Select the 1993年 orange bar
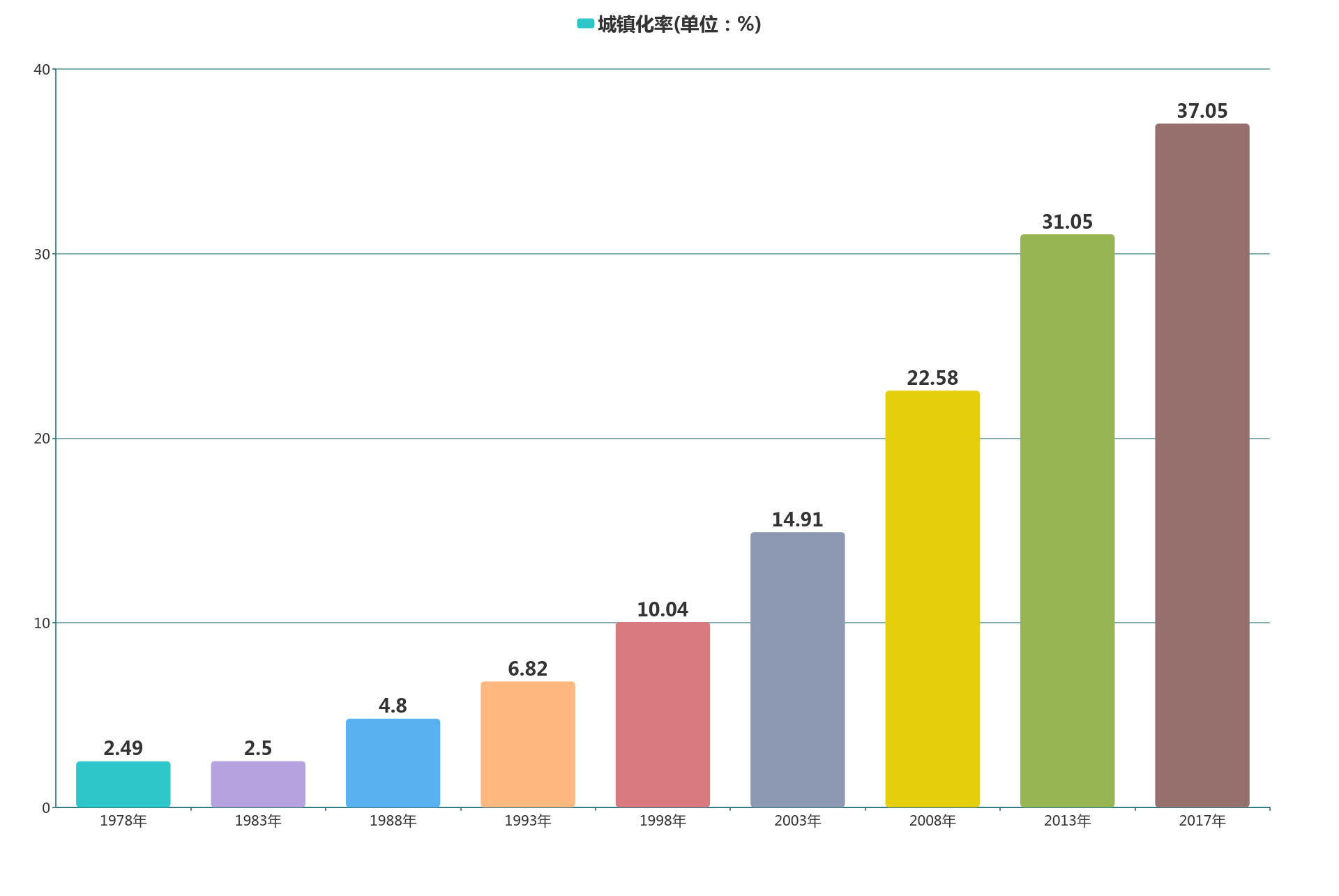The width and height of the screenshot is (1339, 896). 528,744
